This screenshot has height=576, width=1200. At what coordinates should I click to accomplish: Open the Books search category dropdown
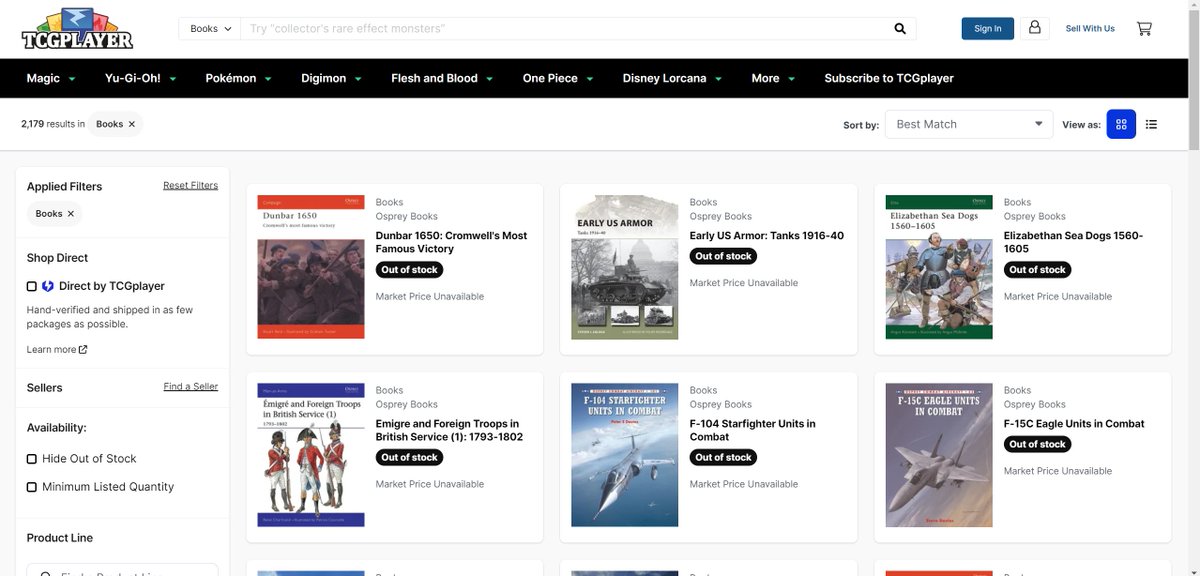(210, 29)
